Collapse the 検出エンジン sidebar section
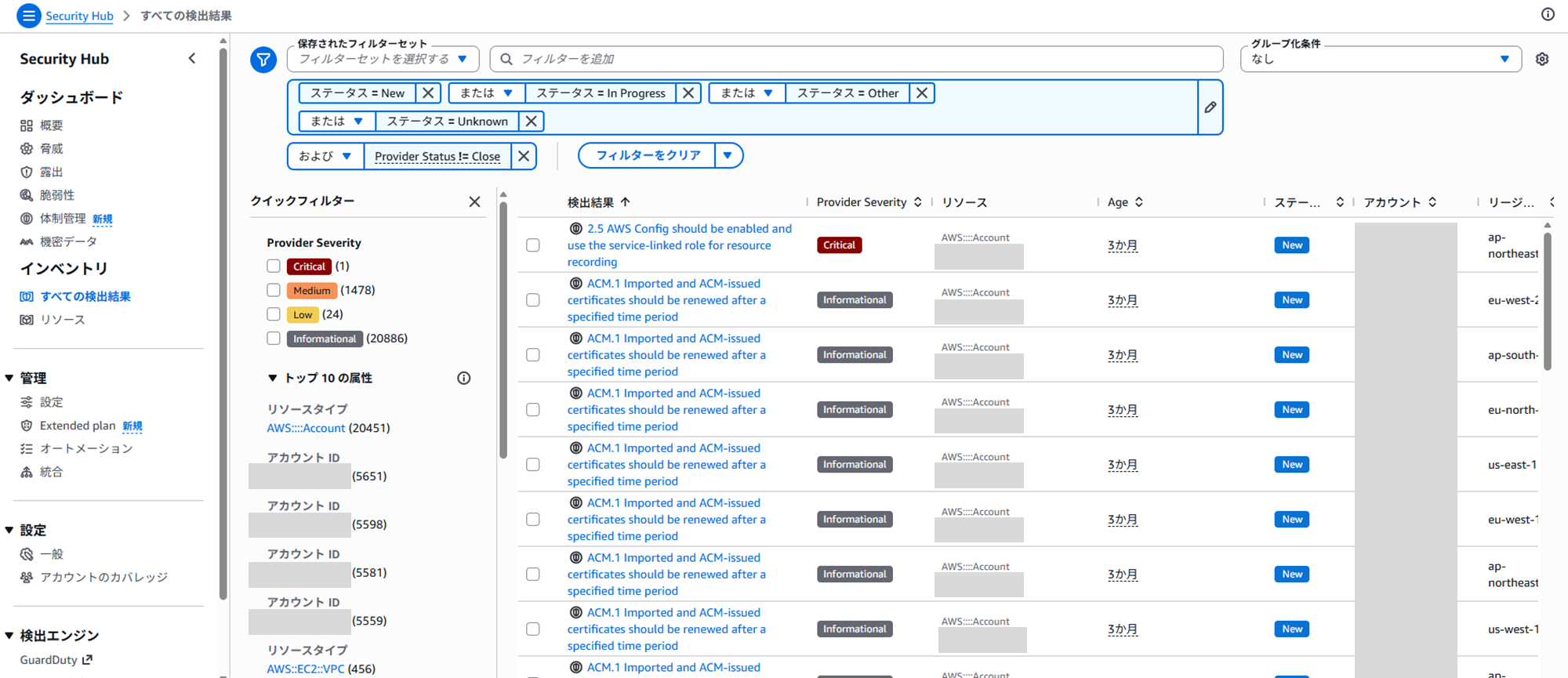The image size is (1568, 678). pos(9,636)
